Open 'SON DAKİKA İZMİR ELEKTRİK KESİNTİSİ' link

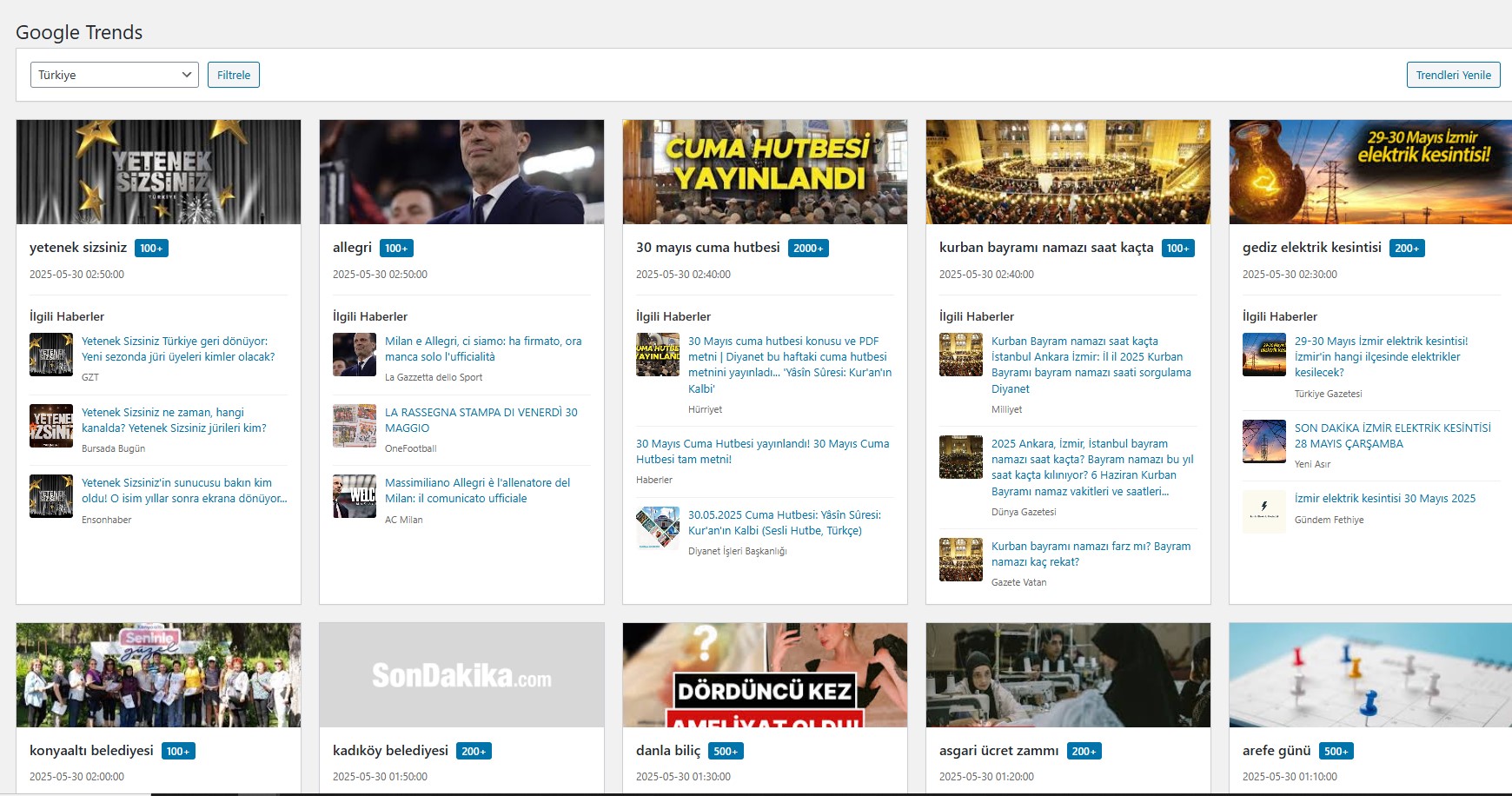(x=1393, y=436)
